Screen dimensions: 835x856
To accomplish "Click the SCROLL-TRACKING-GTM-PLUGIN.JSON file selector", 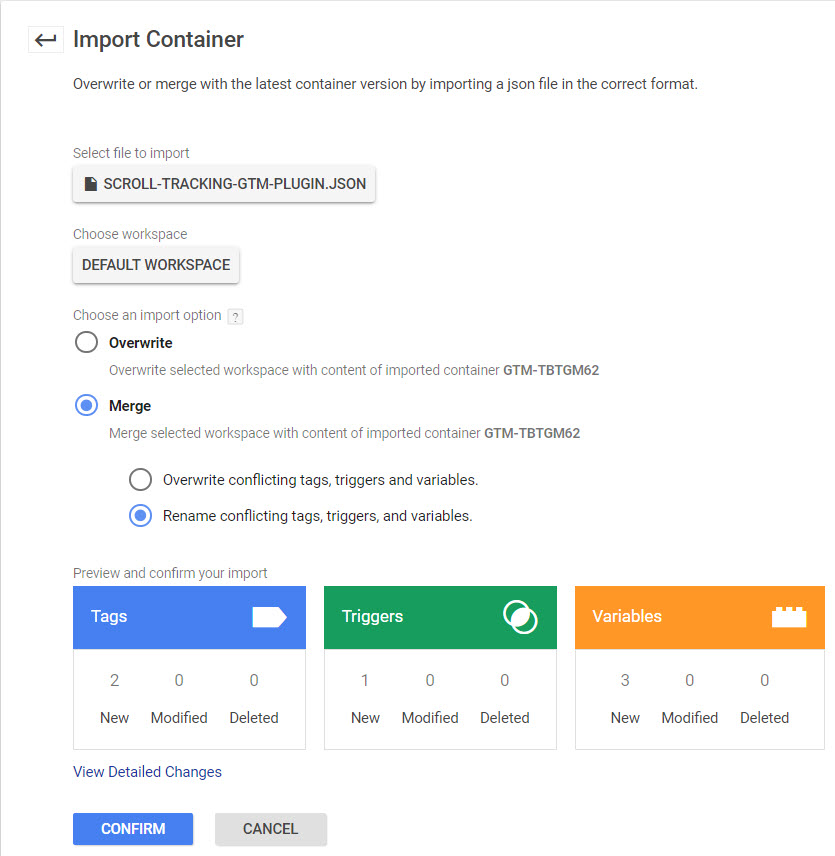I will (224, 184).
